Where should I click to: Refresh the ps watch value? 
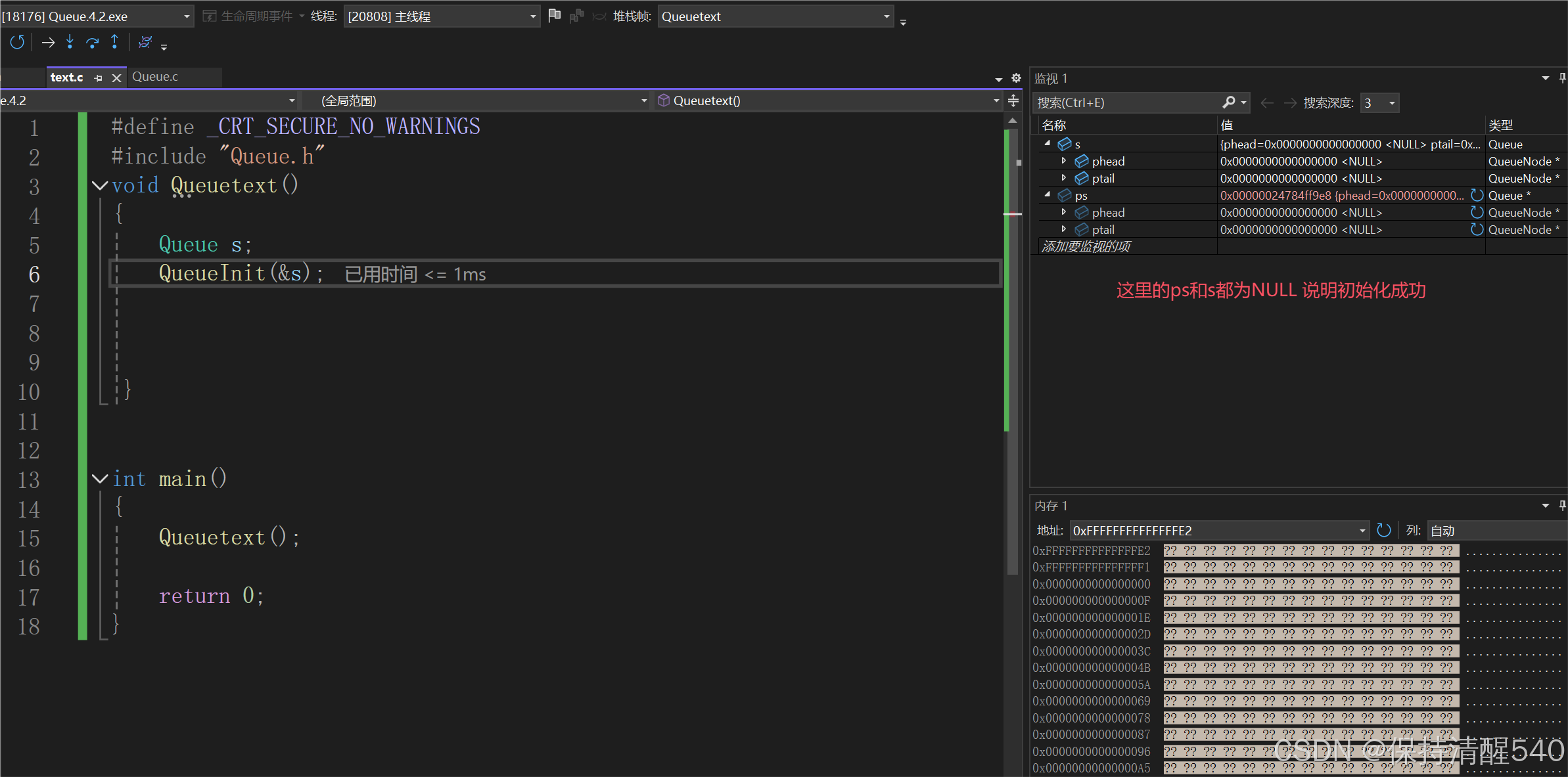point(1477,195)
